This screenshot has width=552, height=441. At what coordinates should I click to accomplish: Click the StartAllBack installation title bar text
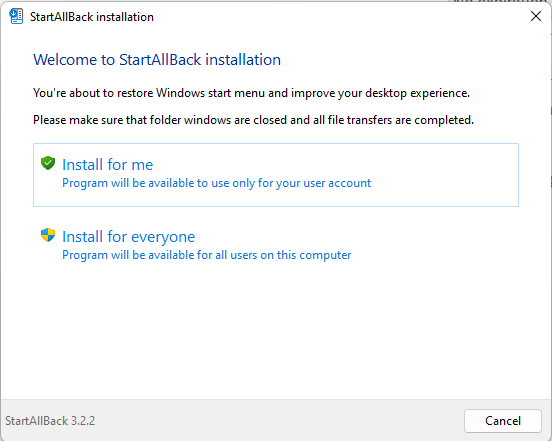coord(92,17)
